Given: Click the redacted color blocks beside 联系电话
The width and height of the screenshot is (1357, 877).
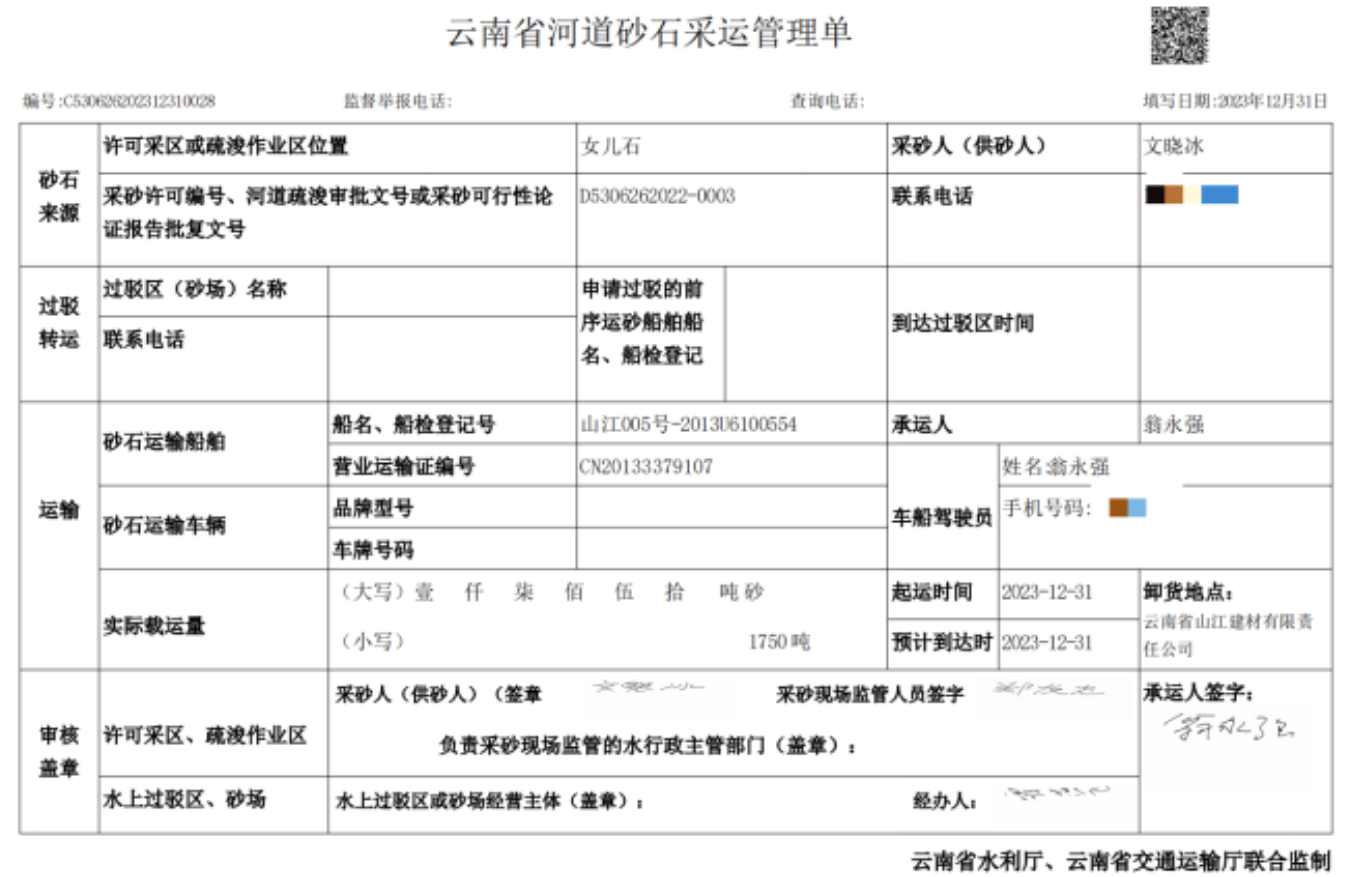Looking at the screenshot, I should point(1191,195).
